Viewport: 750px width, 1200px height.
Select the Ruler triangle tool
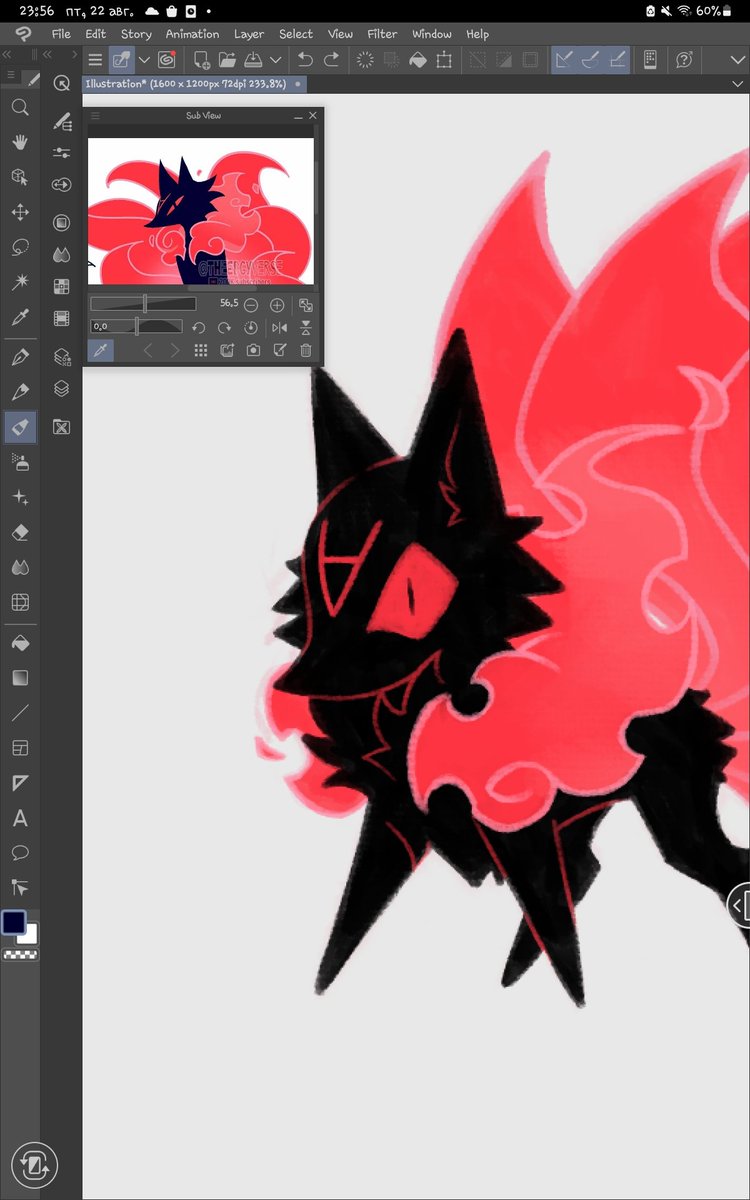point(19,783)
